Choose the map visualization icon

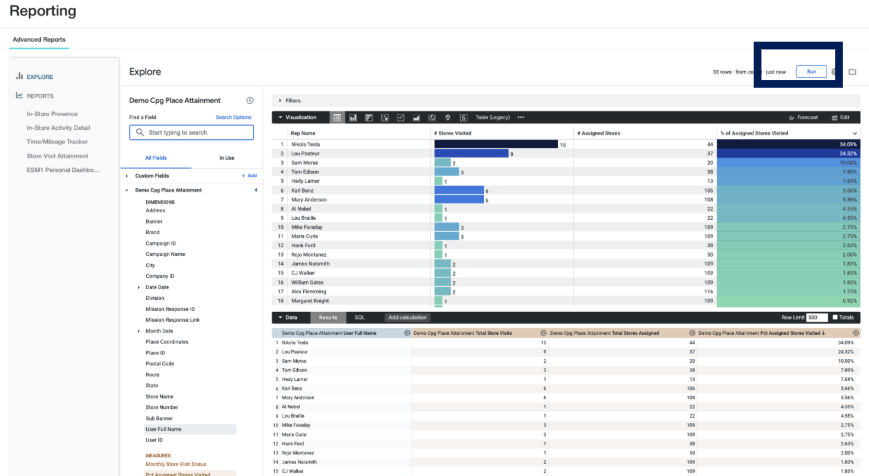[448, 117]
